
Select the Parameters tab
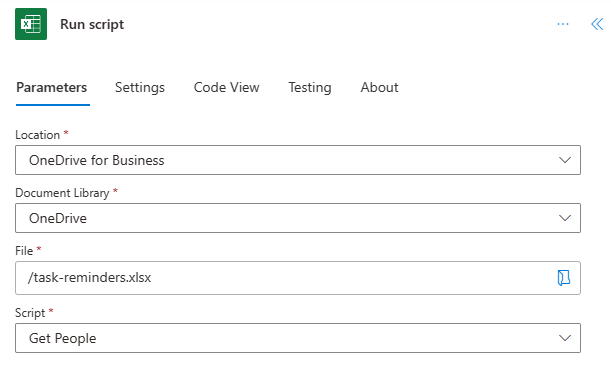coord(52,87)
